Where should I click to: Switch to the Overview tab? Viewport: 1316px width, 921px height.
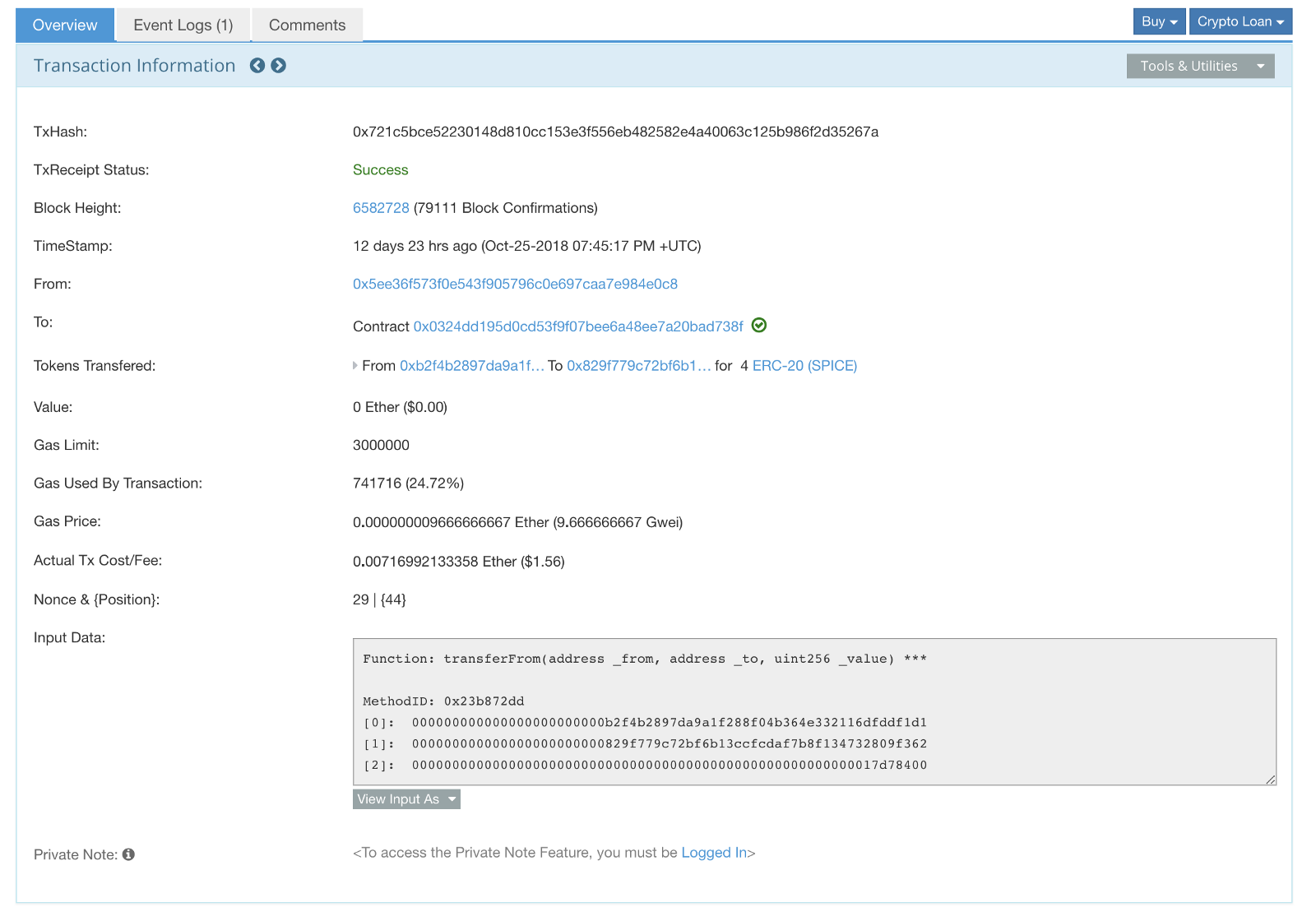coord(65,25)
